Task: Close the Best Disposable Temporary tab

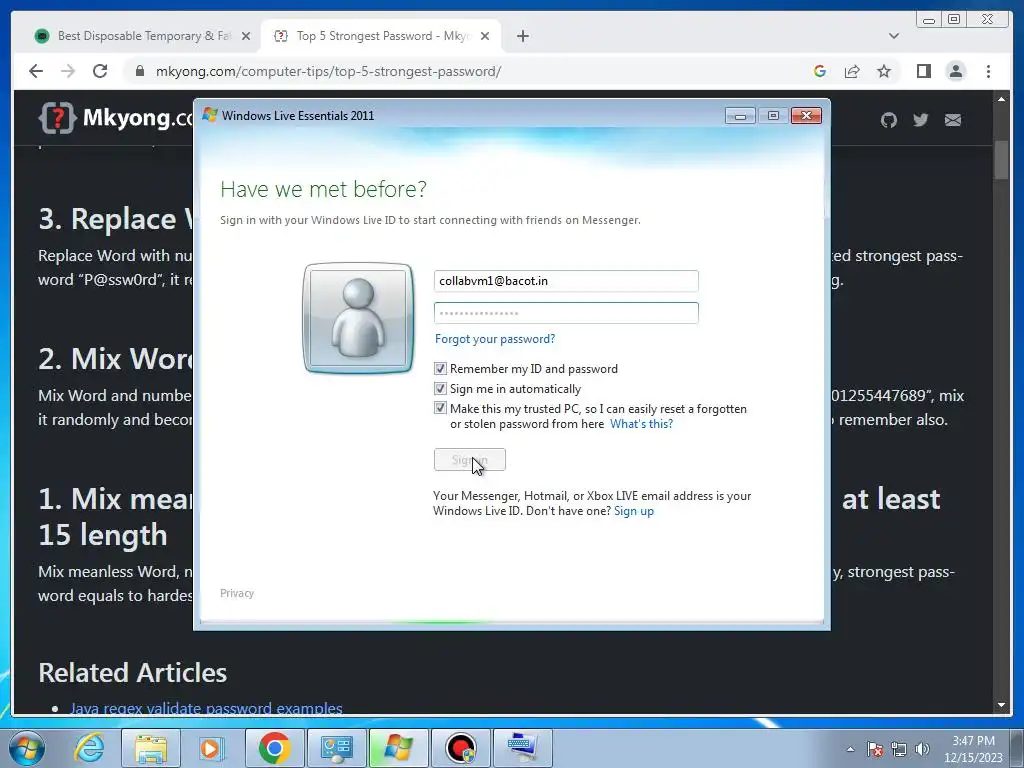Action: 246,36
